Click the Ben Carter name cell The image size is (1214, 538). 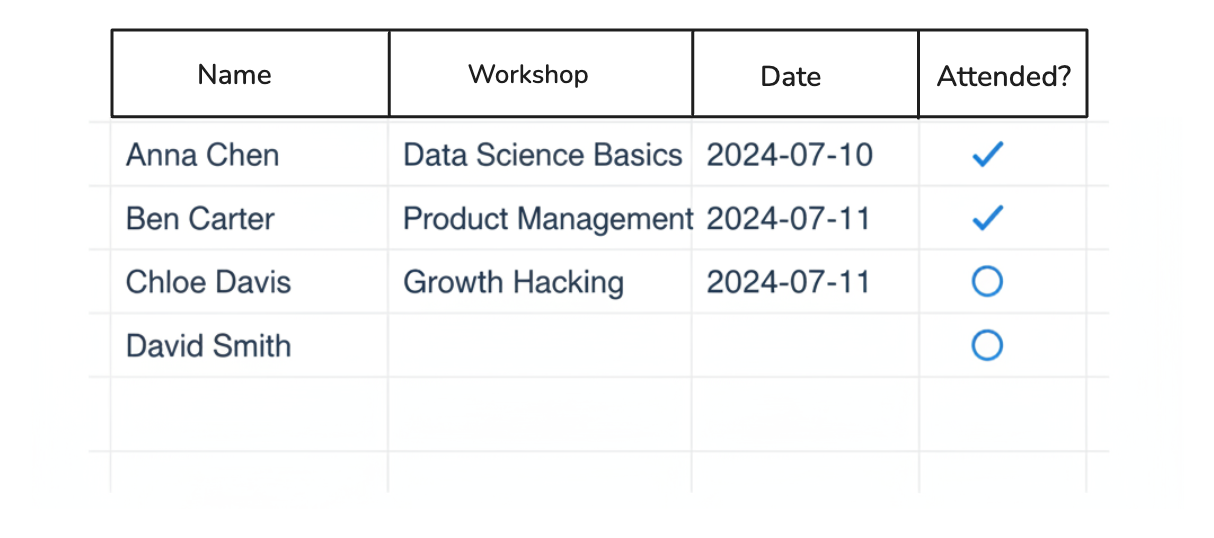tap(200, 219)
